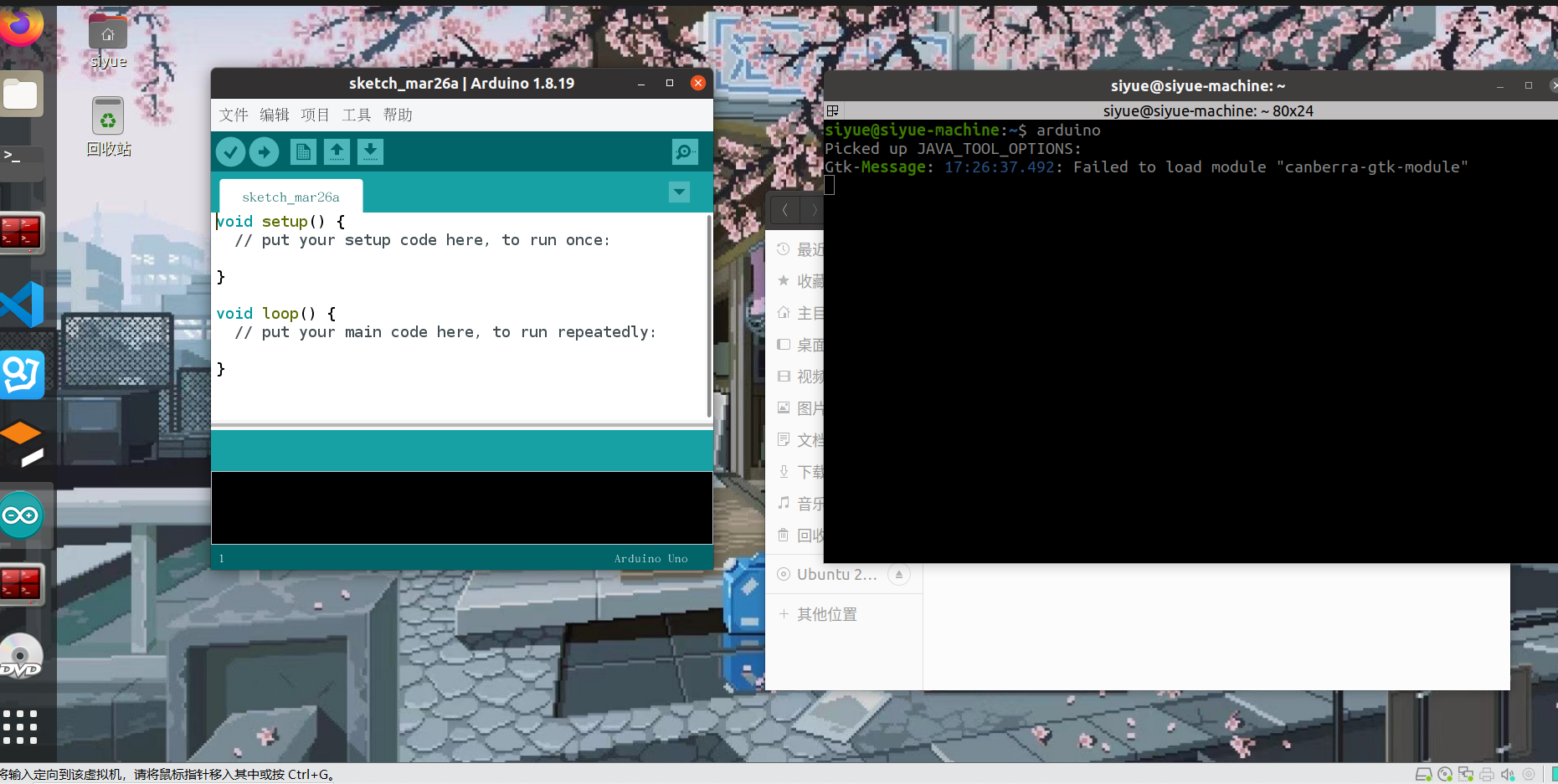Image resolution: width=1558 pixels, height=784 pixels.
Task: Show applications grid at dock bottom
Action: point(20,726)
